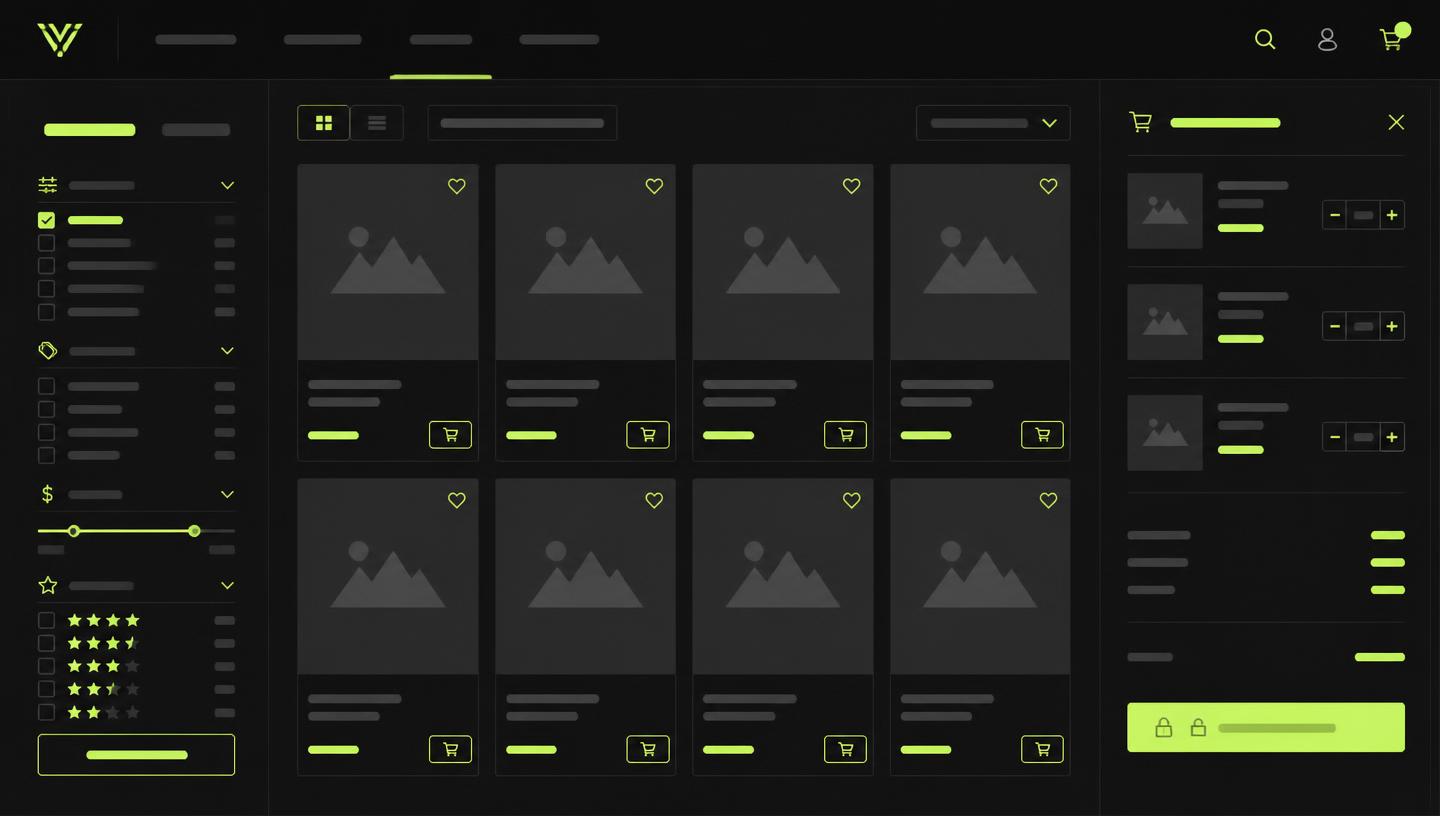Close the cart side panel
The height and width of the screenshot is (816, 1440).
1396,122
